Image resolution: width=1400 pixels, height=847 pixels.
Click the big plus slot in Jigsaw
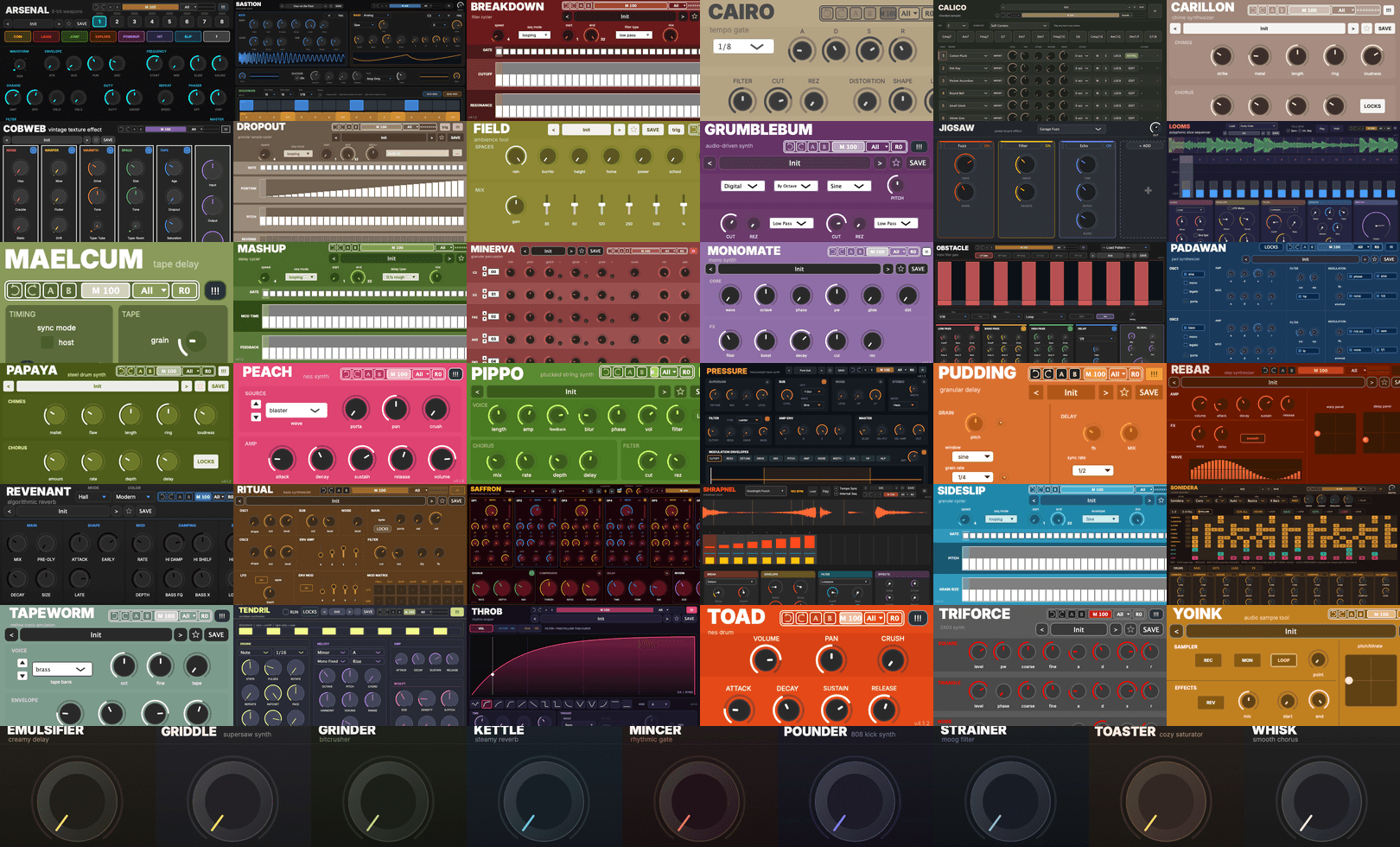(x=1148, y=190)
